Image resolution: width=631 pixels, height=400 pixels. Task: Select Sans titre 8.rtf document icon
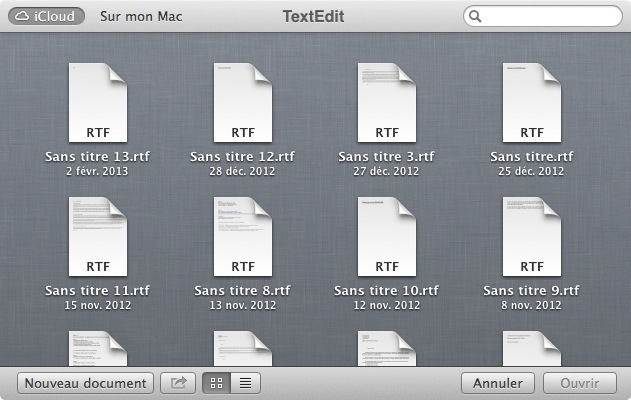[x=243, y=237]
